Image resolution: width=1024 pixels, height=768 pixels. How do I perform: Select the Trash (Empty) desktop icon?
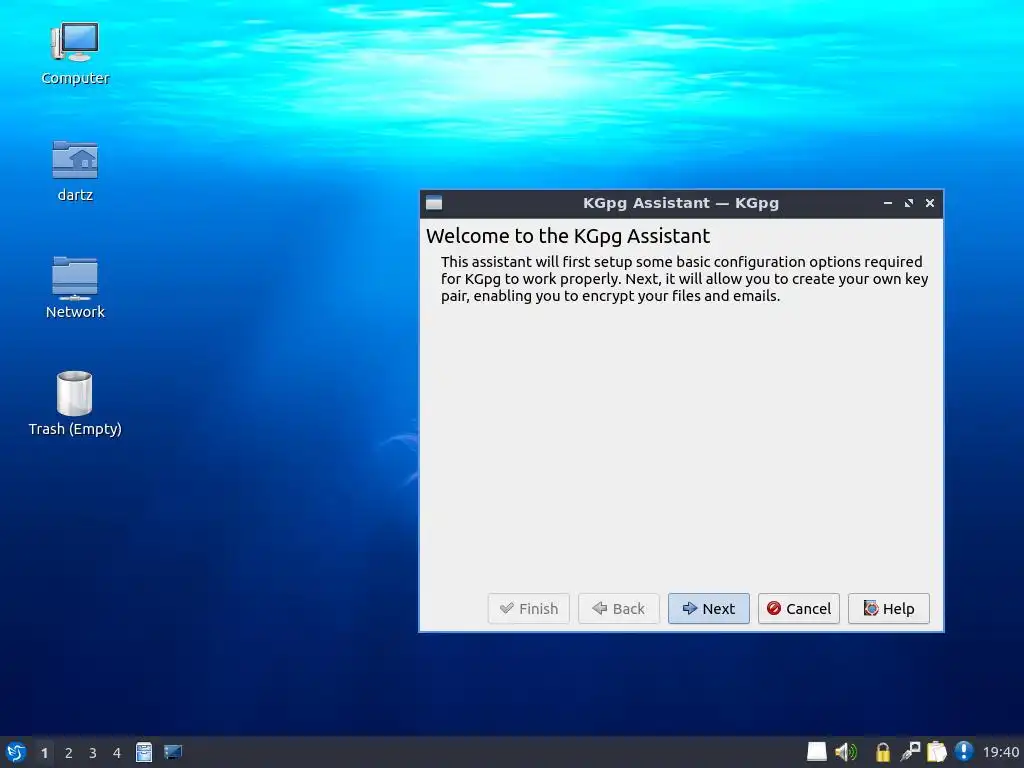[74, 403]
